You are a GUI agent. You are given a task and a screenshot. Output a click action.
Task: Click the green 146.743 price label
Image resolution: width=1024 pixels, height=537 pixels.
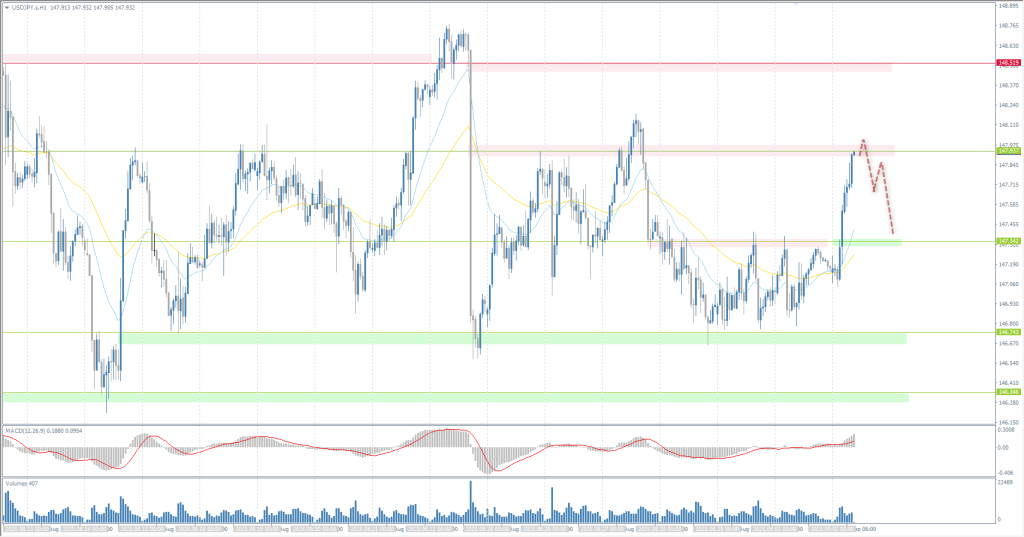click(1008, 332)
